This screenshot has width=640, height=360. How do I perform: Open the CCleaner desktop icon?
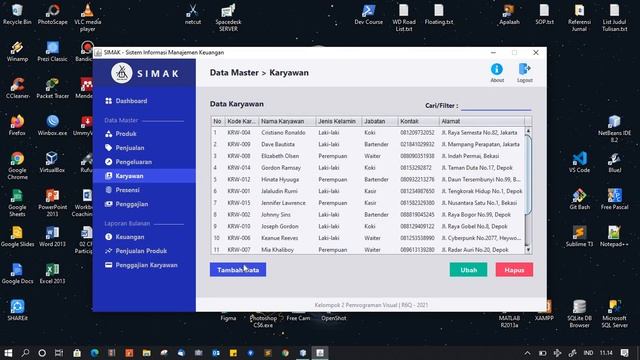pyautogui.click(x=17, y=88)
